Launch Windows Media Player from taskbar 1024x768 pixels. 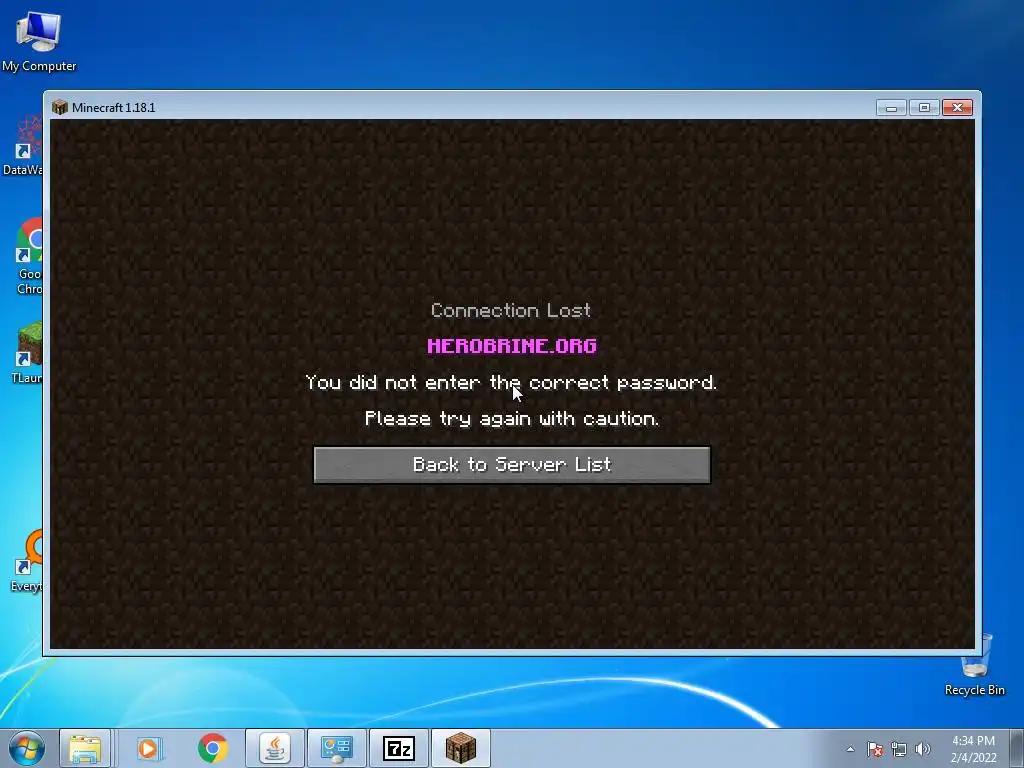148,748
